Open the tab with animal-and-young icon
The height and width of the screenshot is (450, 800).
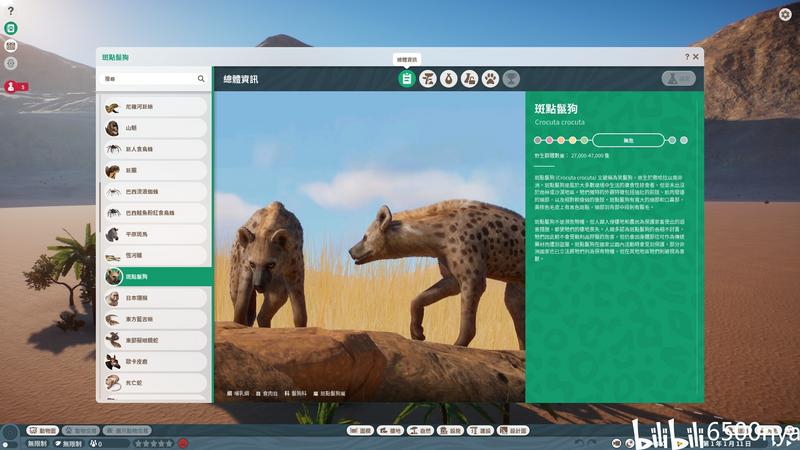(x=469, y=79)
